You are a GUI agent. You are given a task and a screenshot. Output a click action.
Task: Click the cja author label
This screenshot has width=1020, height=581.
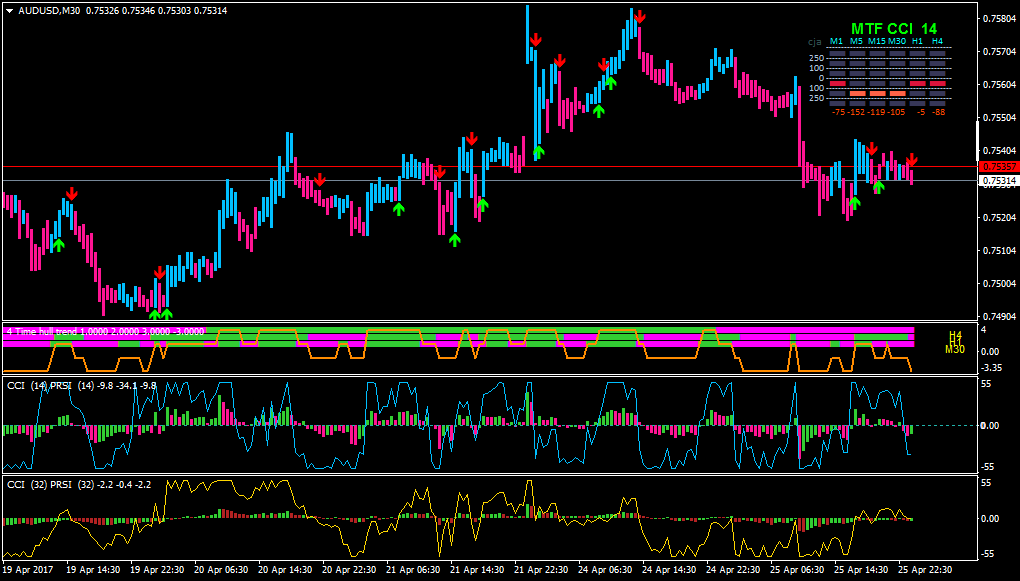coord(815,42)
